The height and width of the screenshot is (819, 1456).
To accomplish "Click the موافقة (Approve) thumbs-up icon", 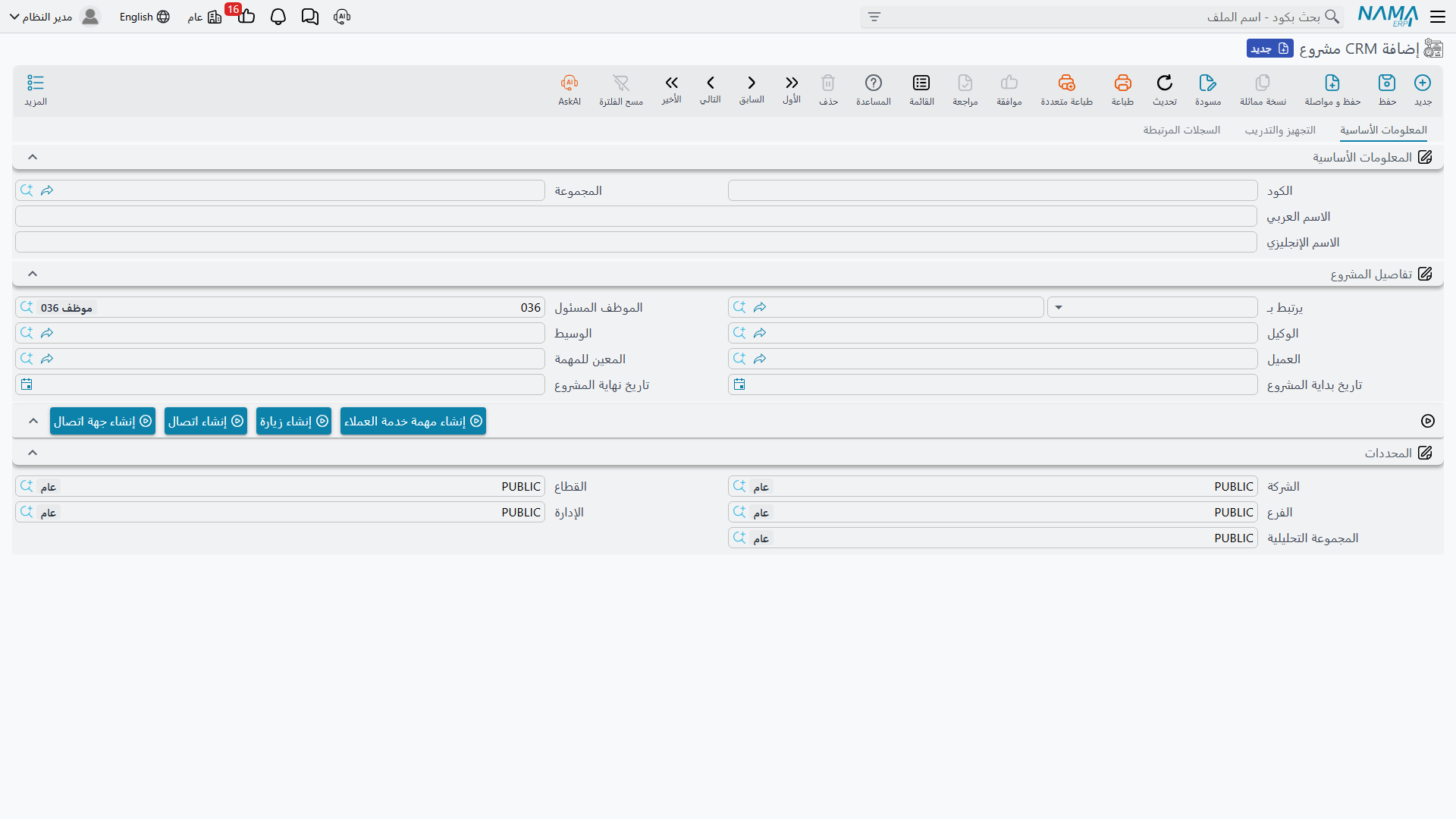I will [x=1009, y=83].
